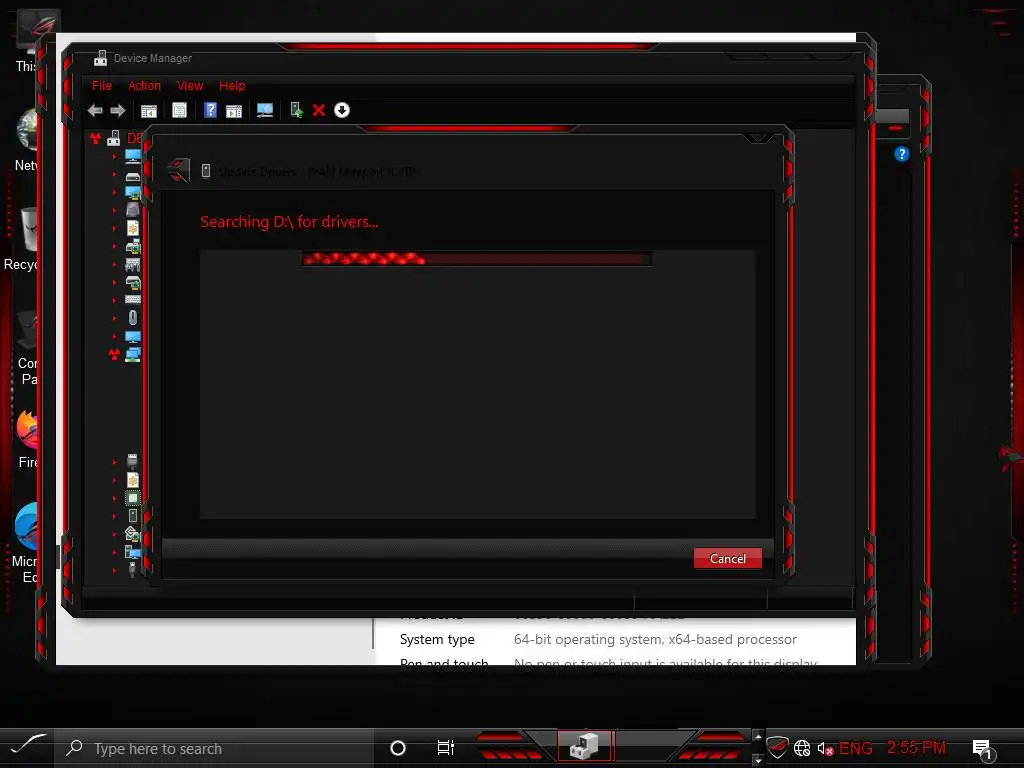1024x768 pixels.
Task: Expand the Mice category arrow
Action: (x=114, y=318)
